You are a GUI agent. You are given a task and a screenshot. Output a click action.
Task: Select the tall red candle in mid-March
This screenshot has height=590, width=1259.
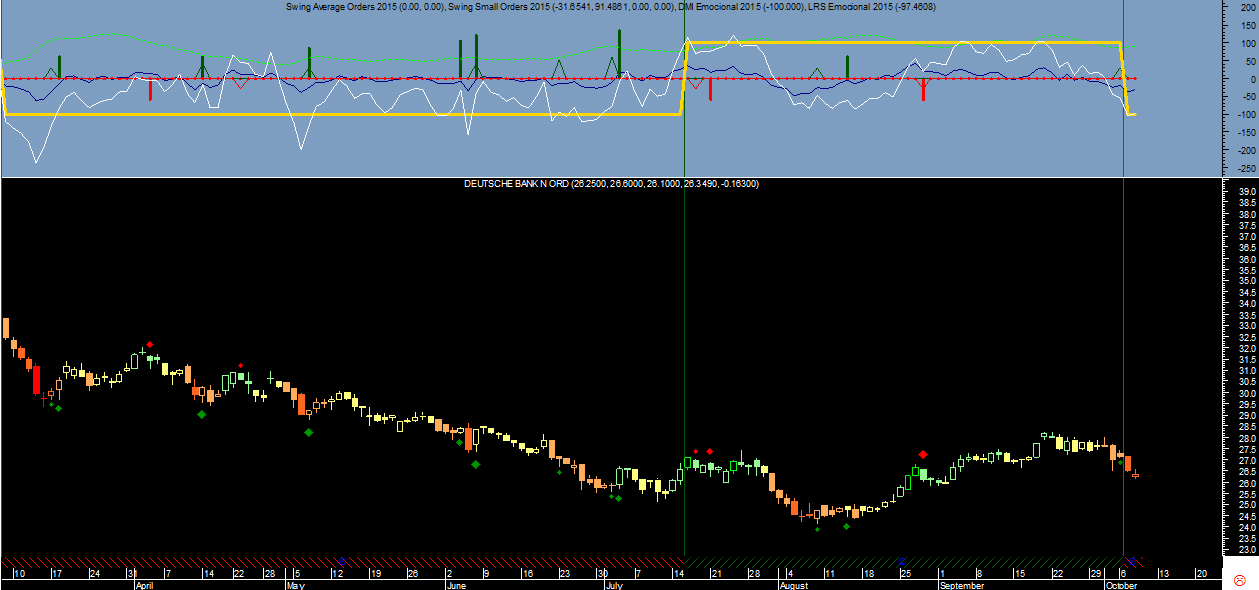(x=36, y=380)
